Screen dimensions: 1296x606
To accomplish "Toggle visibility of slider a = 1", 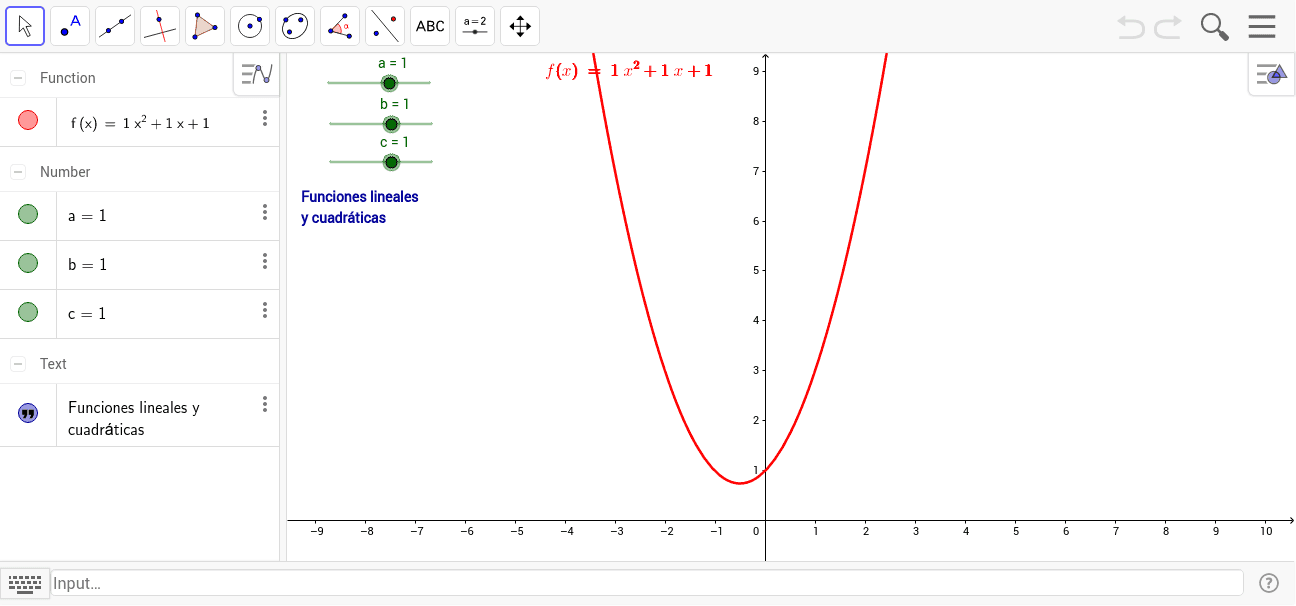I will [28, 214].
